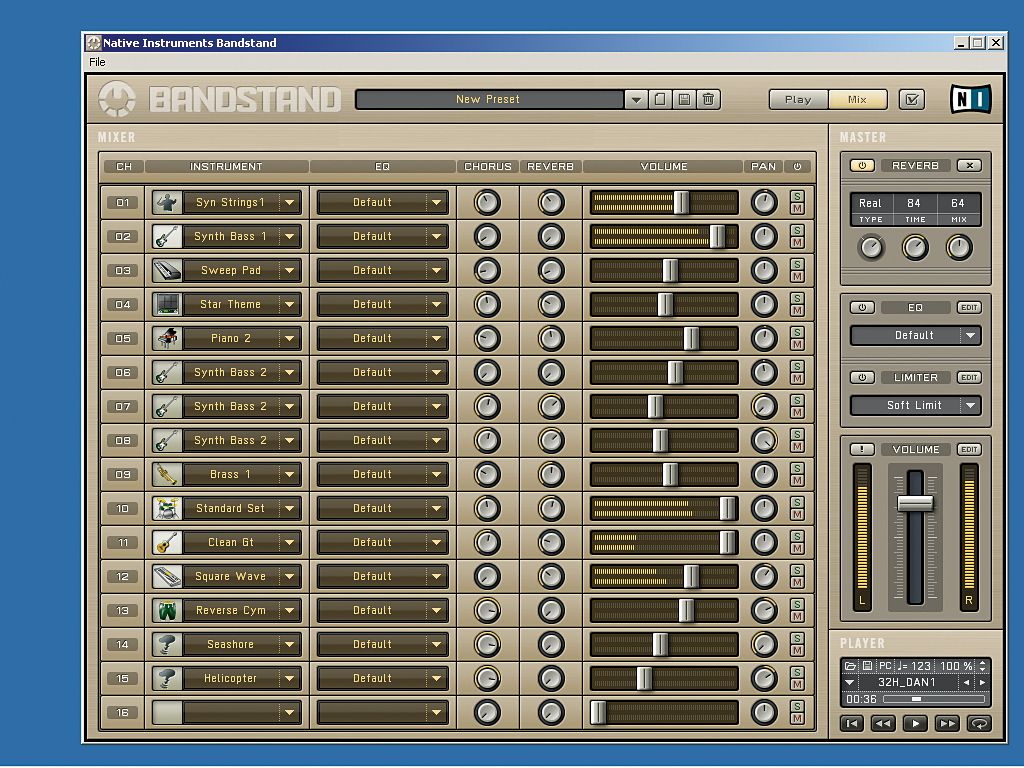Click the master volume fader handle
The height and width of the screenshot is (768, 1024).
[916, 503]
